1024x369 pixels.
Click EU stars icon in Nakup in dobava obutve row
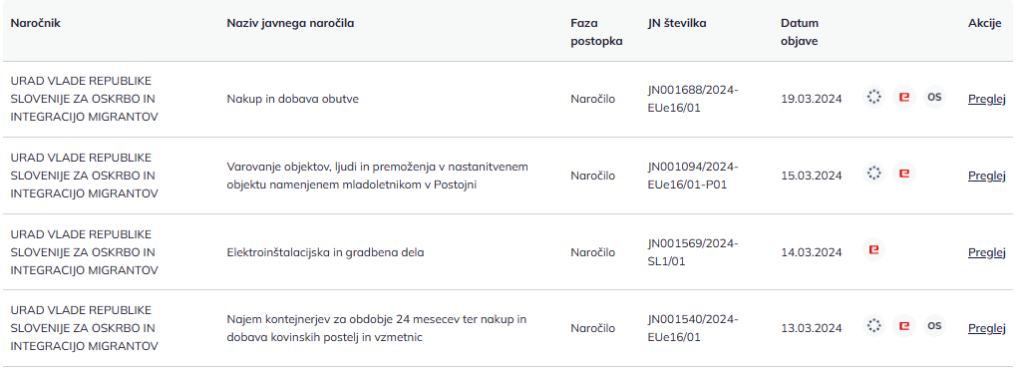(x=874, y=98)
